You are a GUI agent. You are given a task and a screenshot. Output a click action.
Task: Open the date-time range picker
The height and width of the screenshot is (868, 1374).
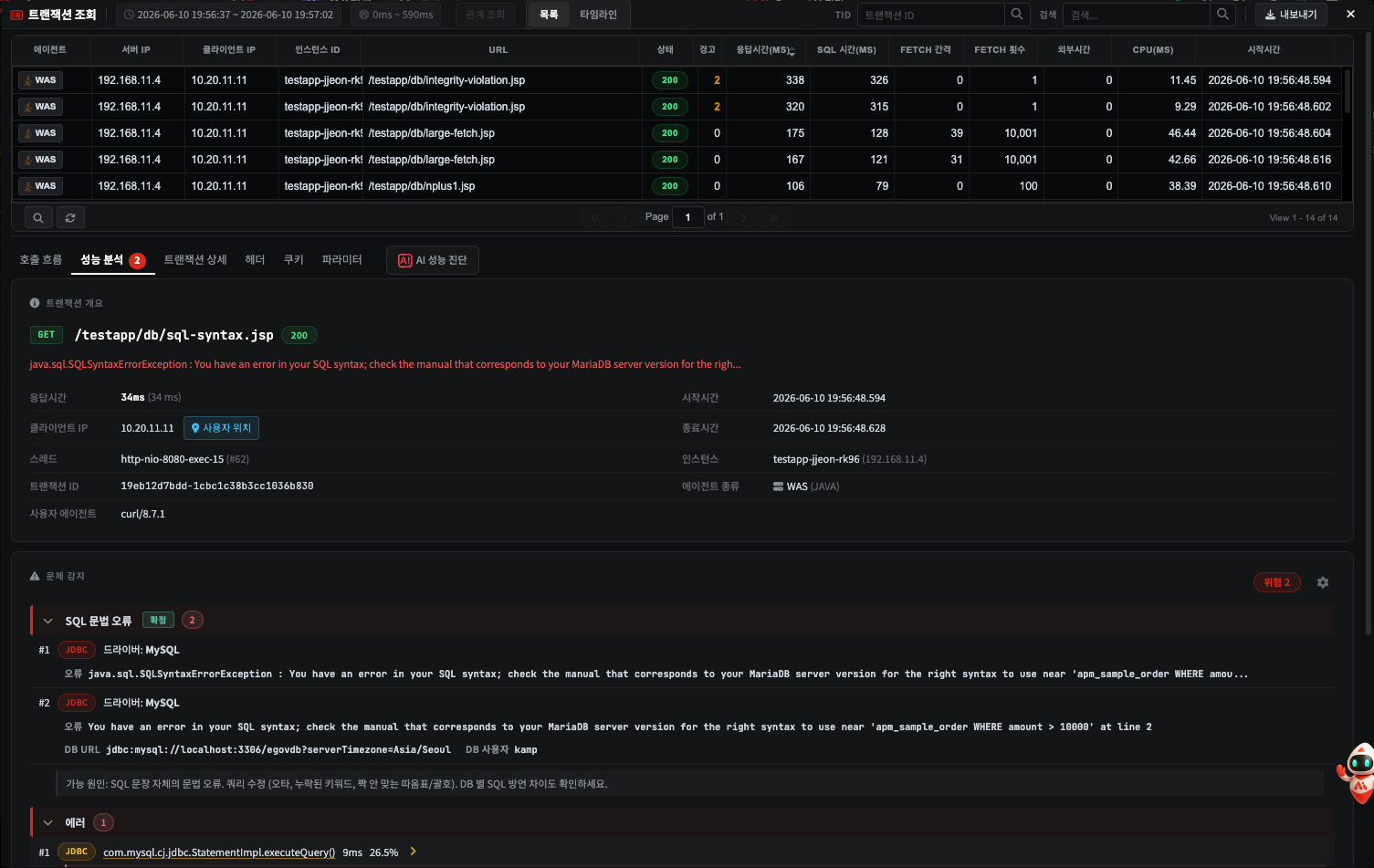tap(229, 15)
